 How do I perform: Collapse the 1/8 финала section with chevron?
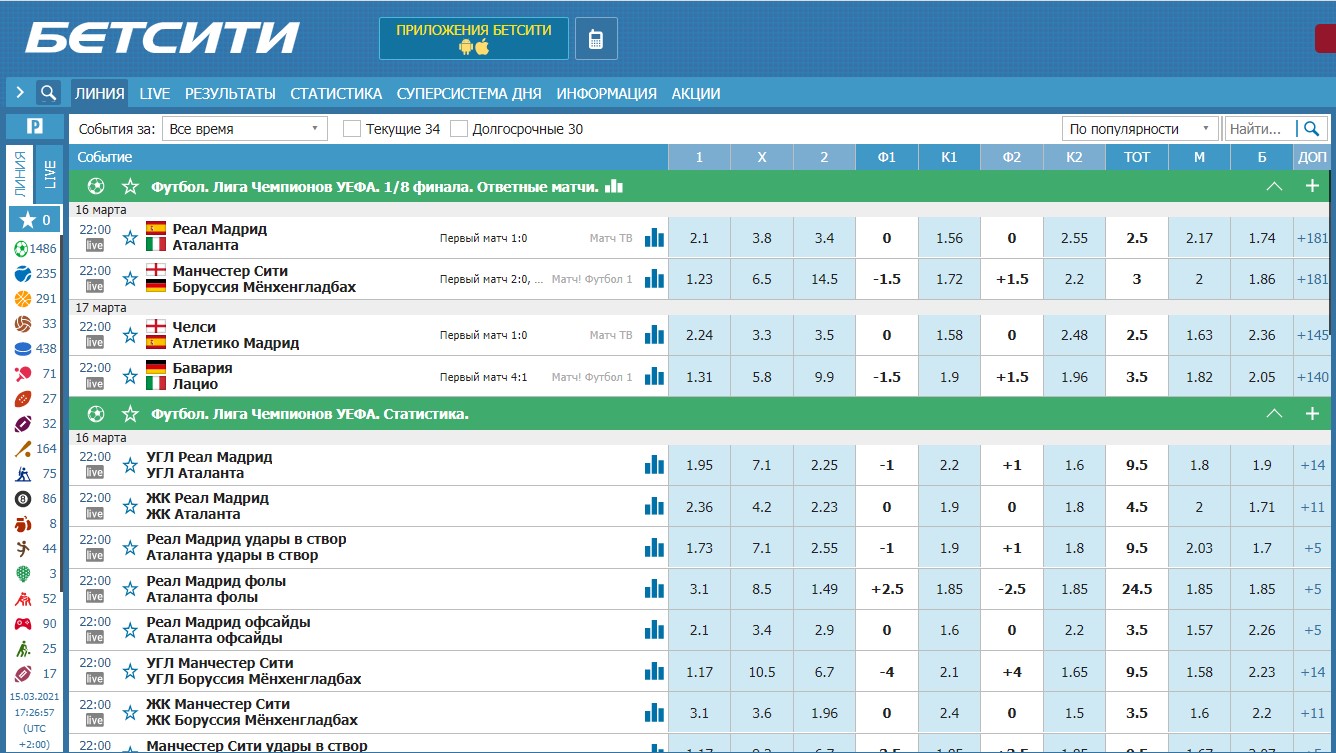pyautogui.click(x=1274, y=186)
